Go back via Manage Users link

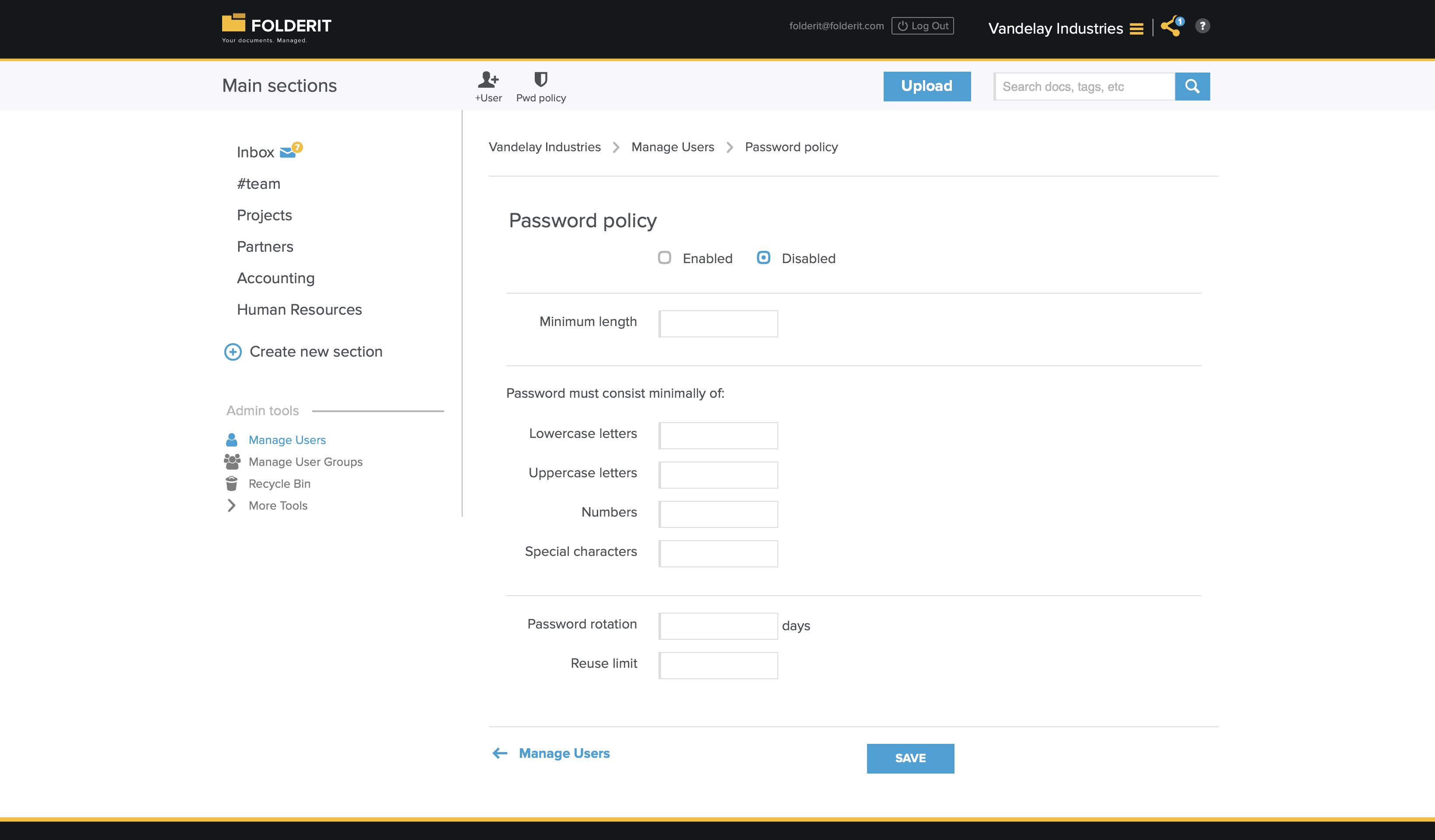click(x=564, y=753)
